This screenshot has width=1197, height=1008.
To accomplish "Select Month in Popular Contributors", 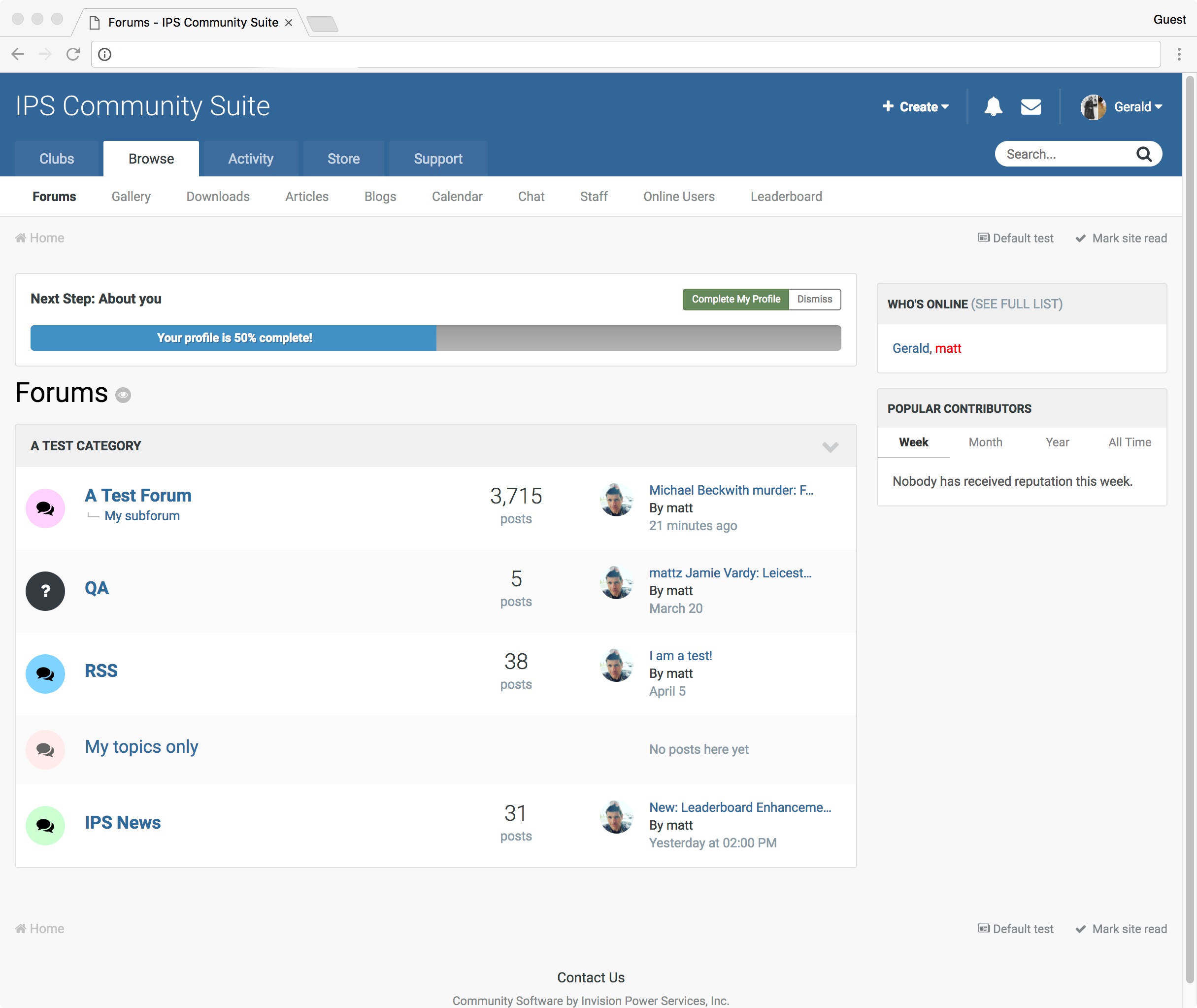I will (x=985, y=442).
